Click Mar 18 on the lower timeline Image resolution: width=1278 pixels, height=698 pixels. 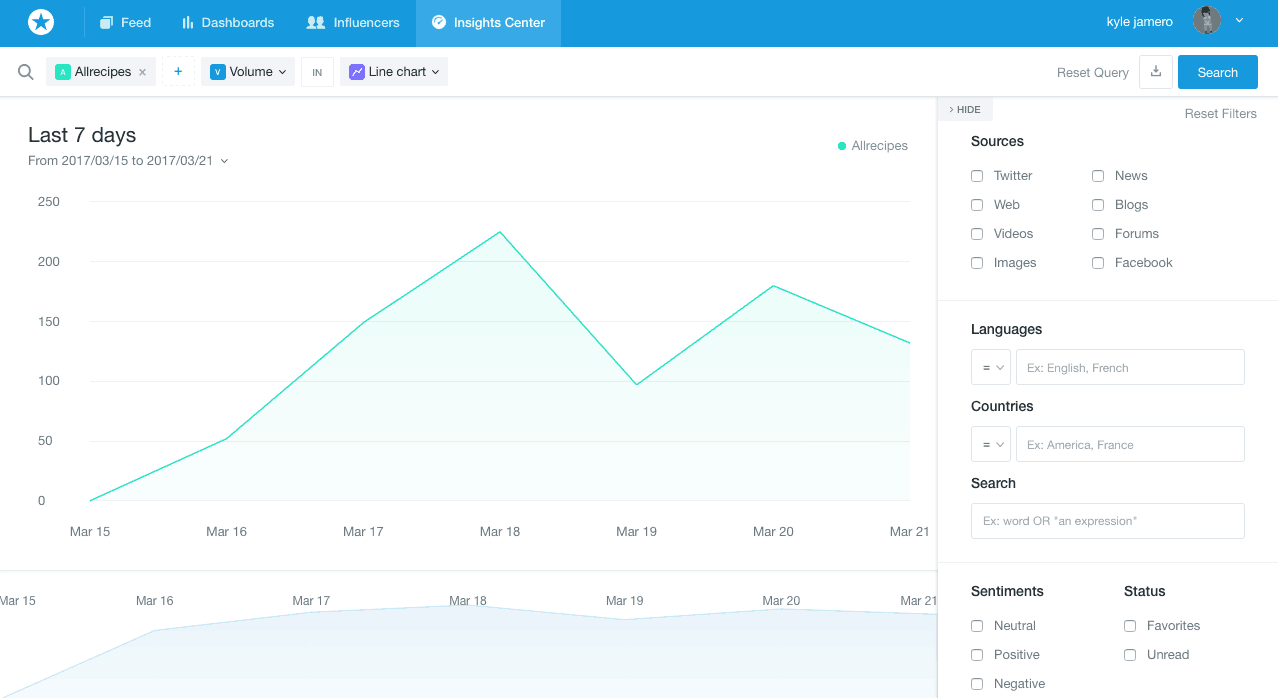[468, 601]
